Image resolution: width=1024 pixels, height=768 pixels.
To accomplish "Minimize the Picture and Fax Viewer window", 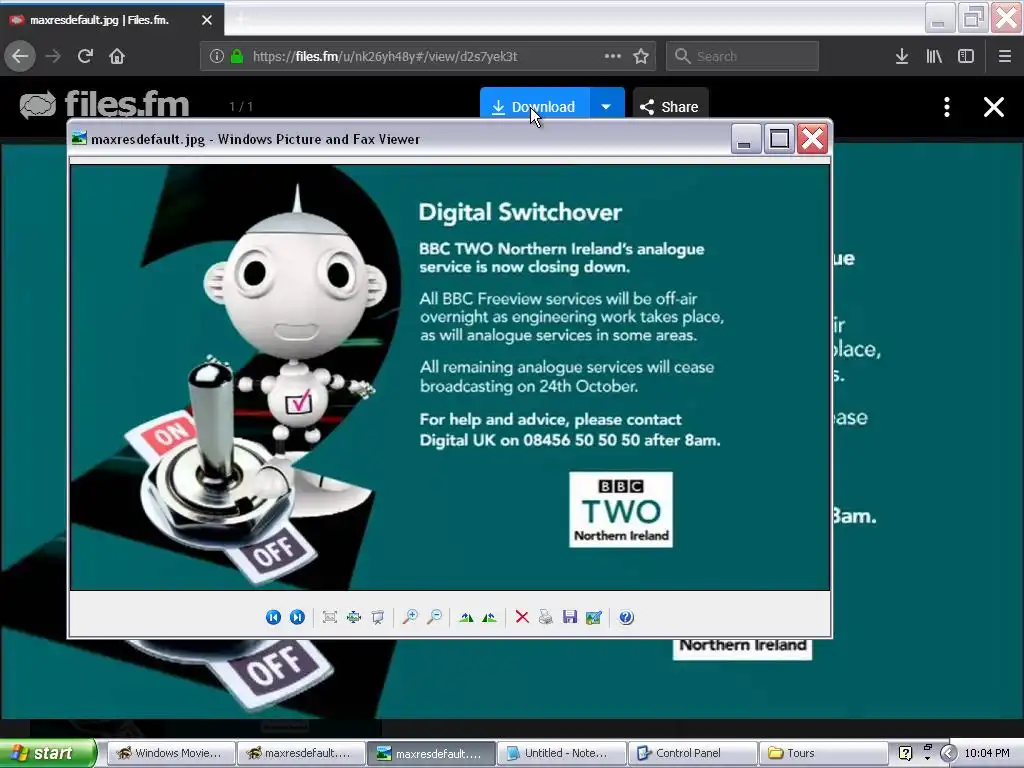I will (x=745, y=138).
